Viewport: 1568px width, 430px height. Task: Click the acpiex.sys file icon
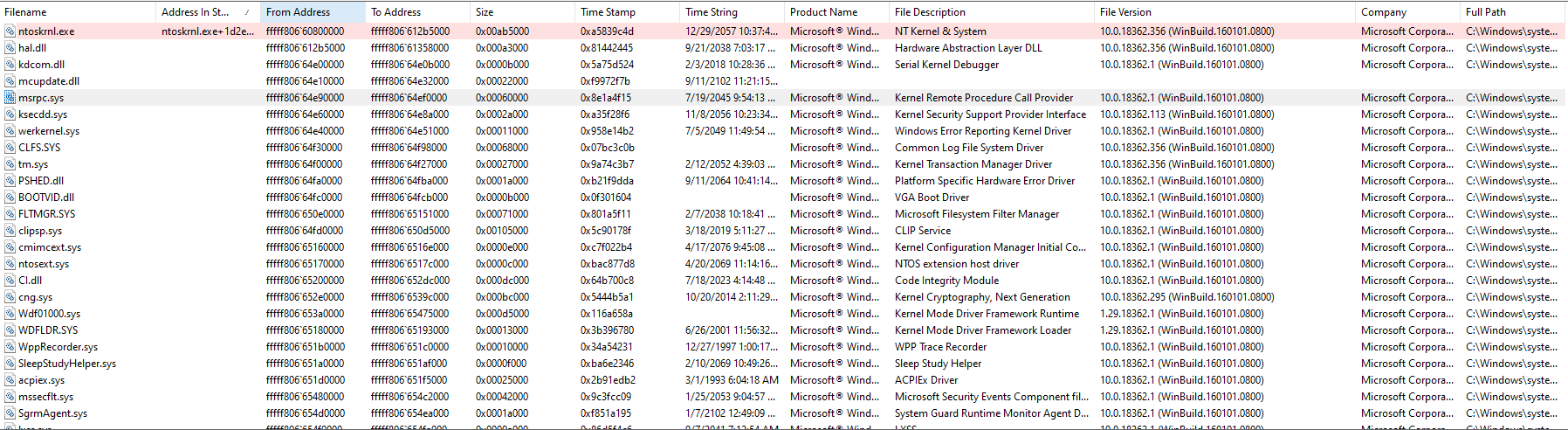(x=10, y=380)
